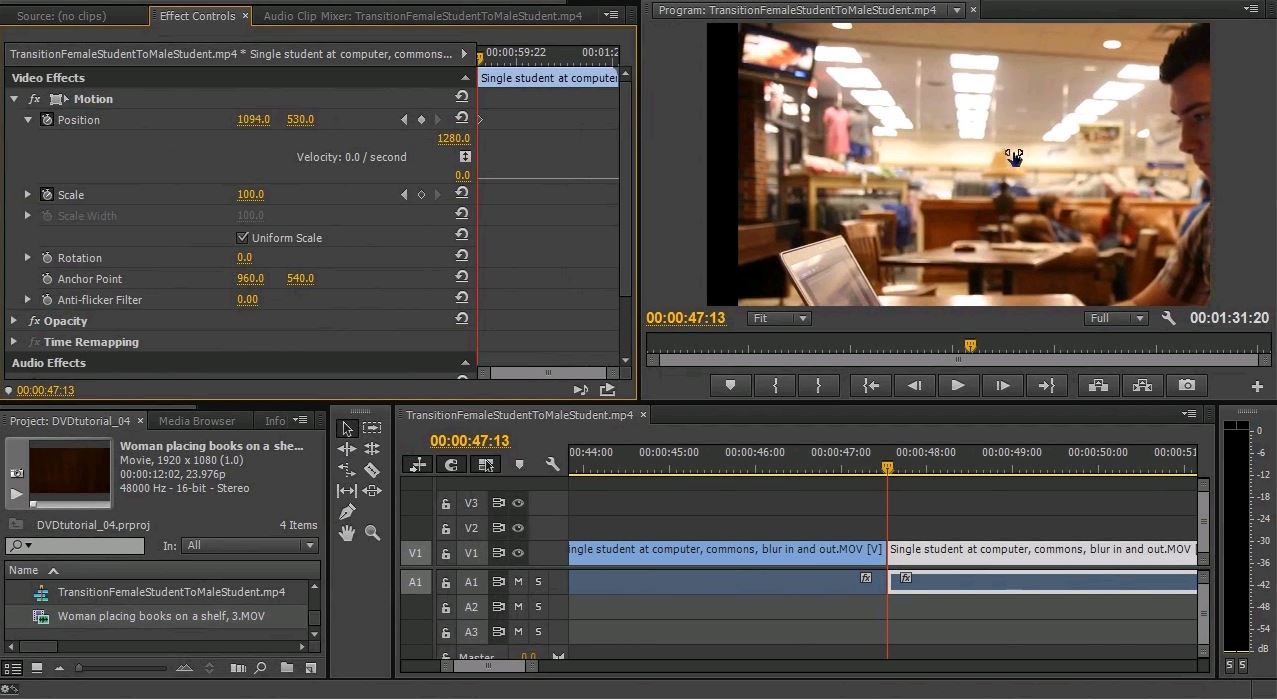Open the Fit zoom level dropdown
Image resolution: width=1277 pixels, height=700 pixels.
(779, 318)
